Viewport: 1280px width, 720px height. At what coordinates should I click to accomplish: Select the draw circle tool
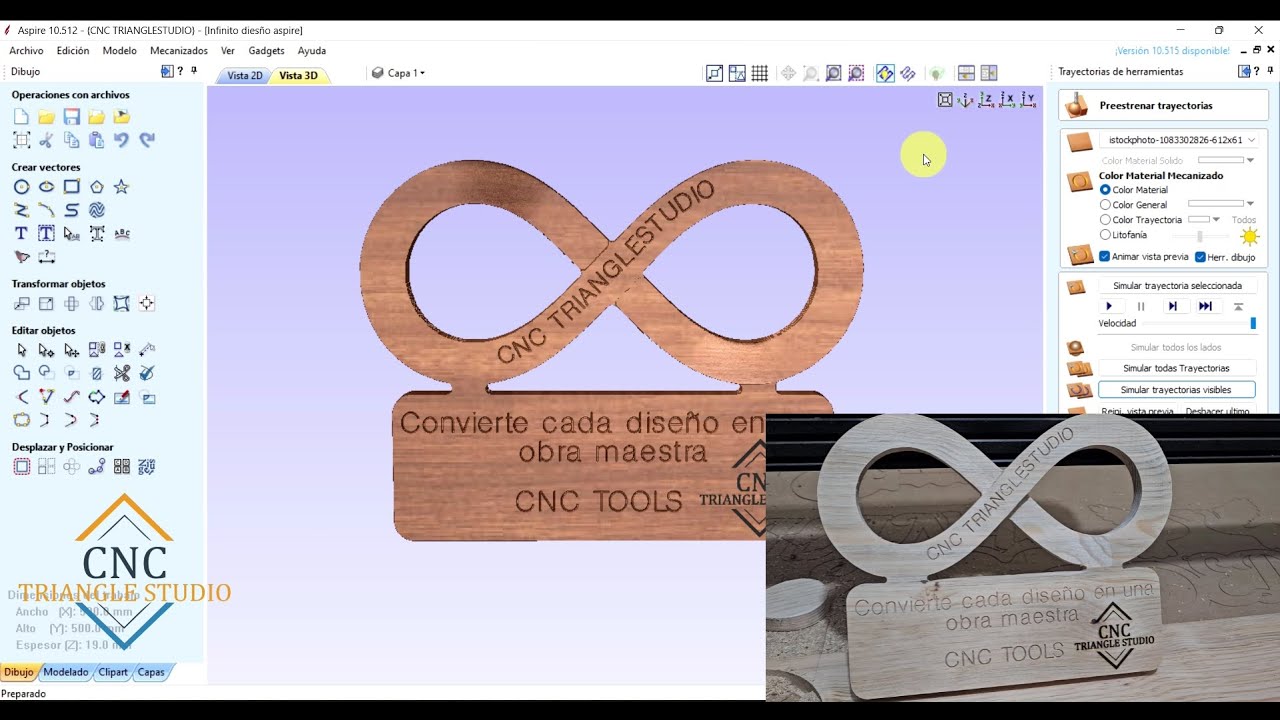[x=21, y=187]
